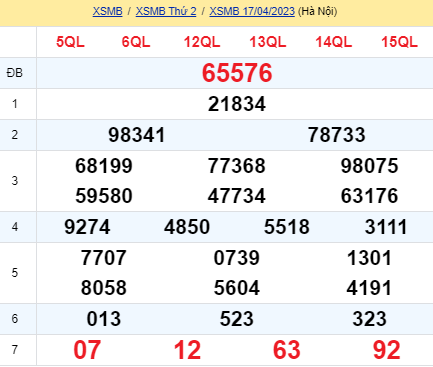Image resolution: width=433 pixels, height=367 pixels.
Task: Click seventh prize number 12
Action: pos(187,350)
